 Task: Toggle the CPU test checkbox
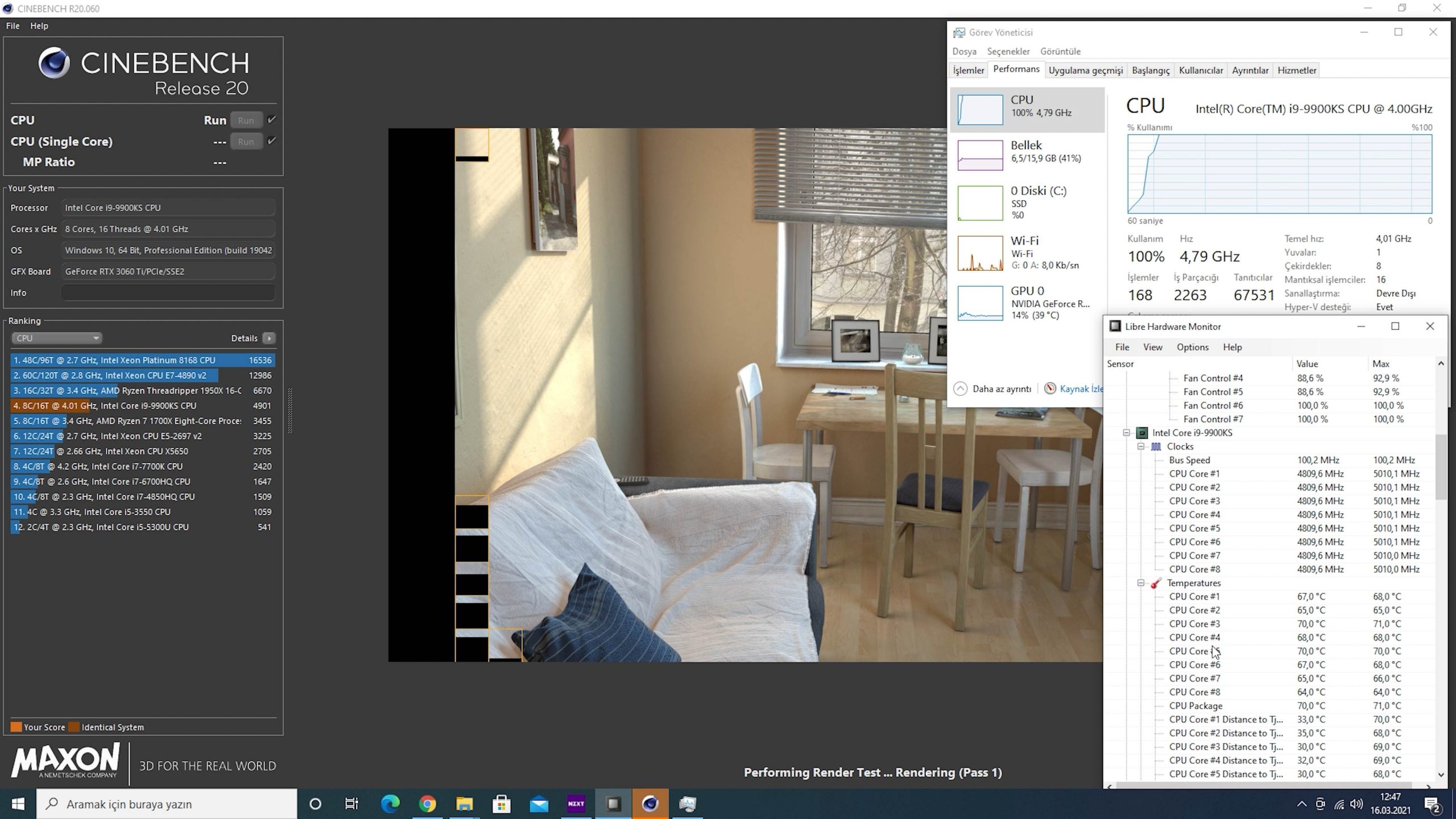point(271,119)
